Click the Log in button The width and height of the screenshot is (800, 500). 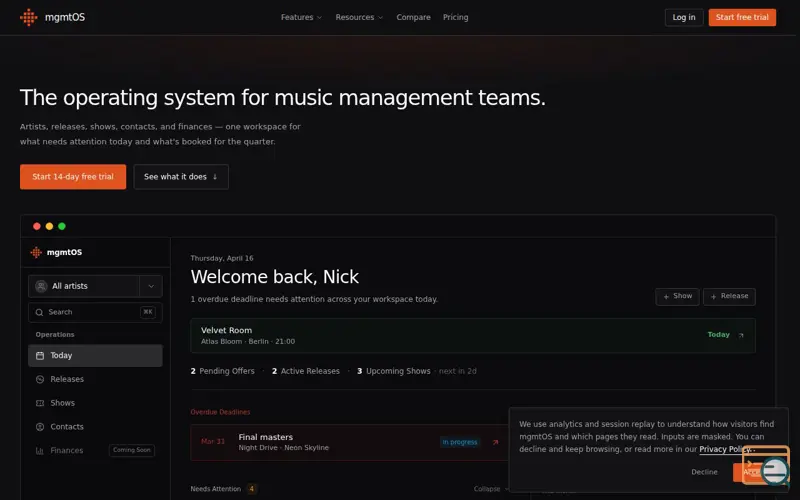coord(684,17)
